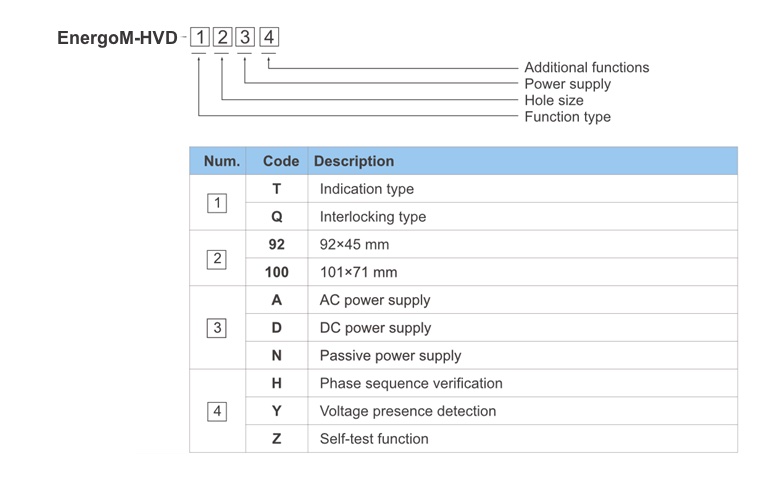This screenshot has height=481, width=761.
Task: Click boxed number 2 in the model code
Action: pos(223,39)
